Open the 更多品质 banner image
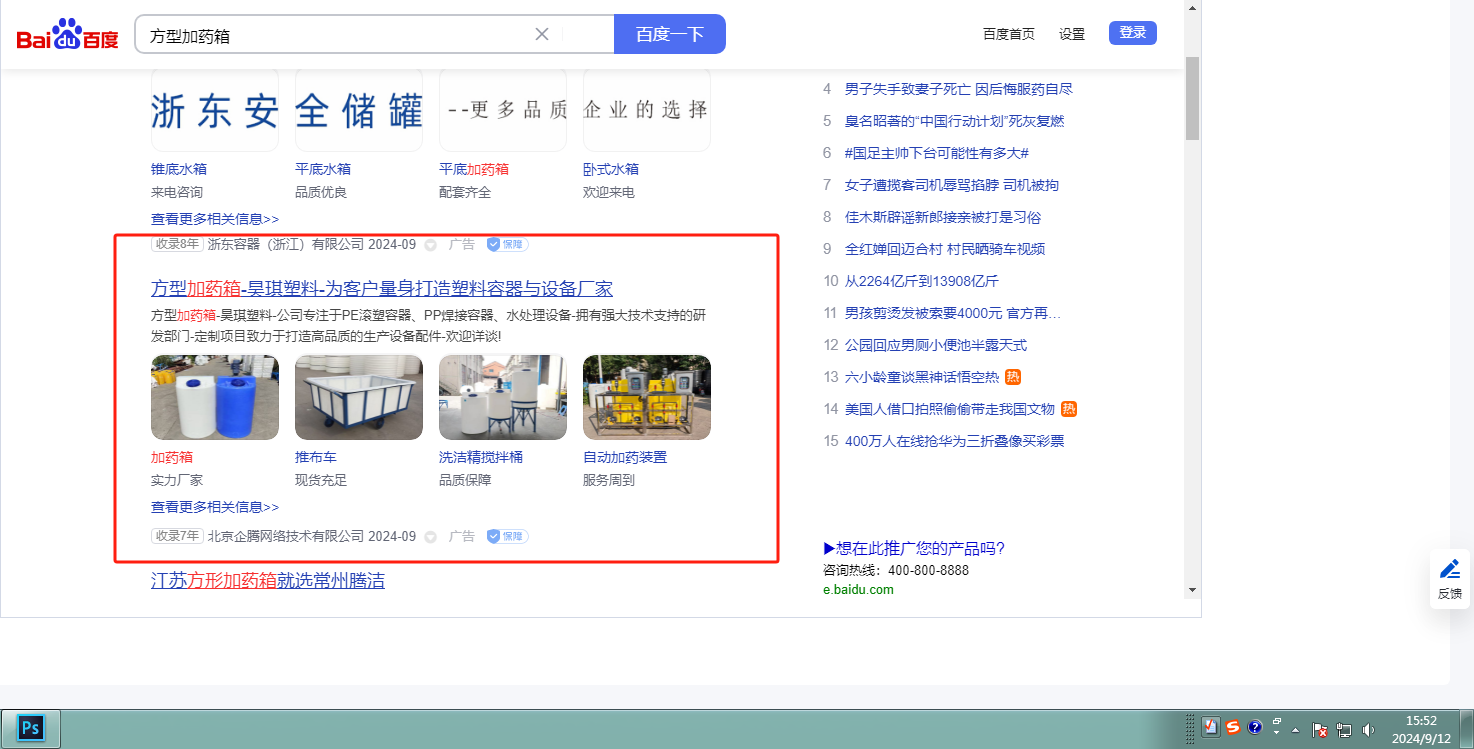This screenshot has width=1474, height=749. [503, 110]
